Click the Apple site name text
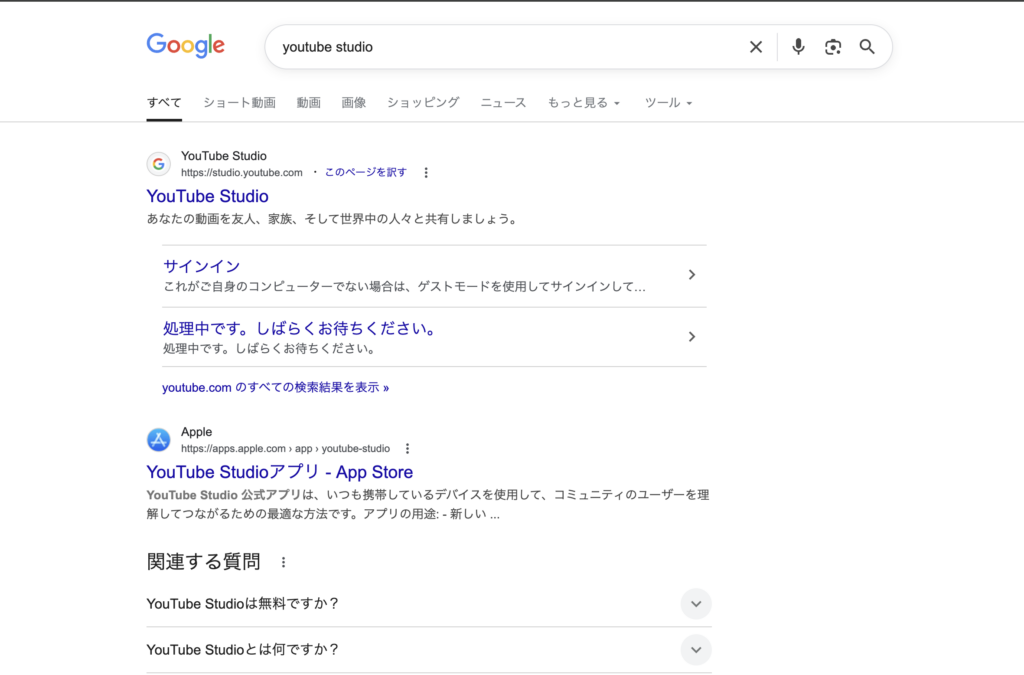The height and width of the screenshot is (675, 1024). coord(197,432)
